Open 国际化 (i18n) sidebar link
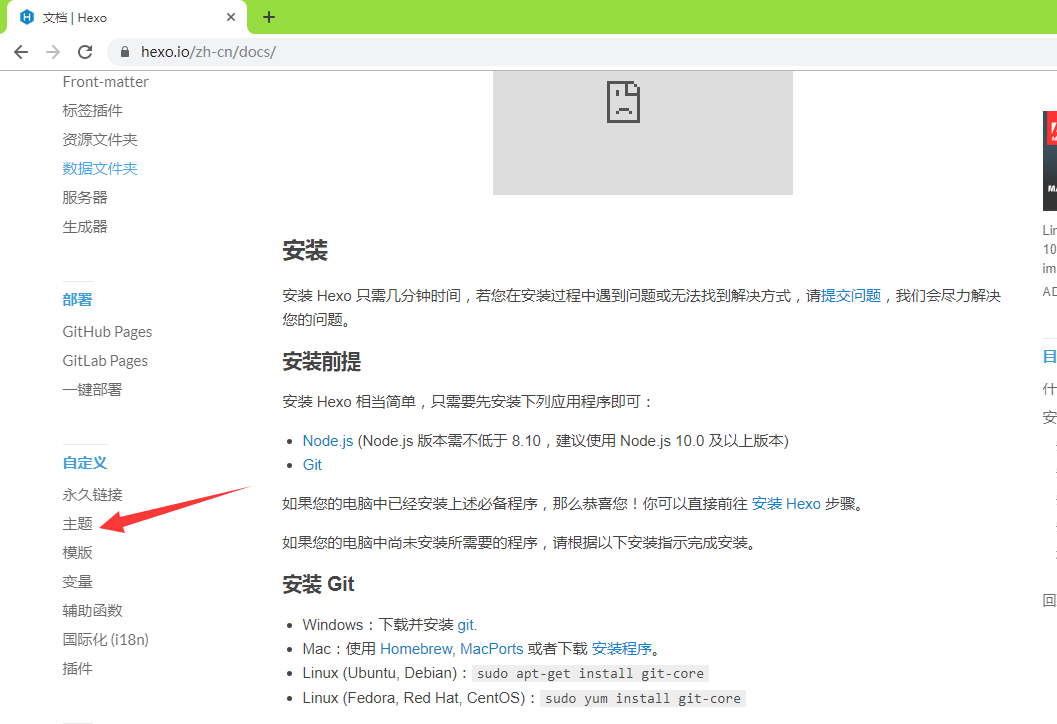Viewport: 1057px width, 724px height. [x=106, y=640]
